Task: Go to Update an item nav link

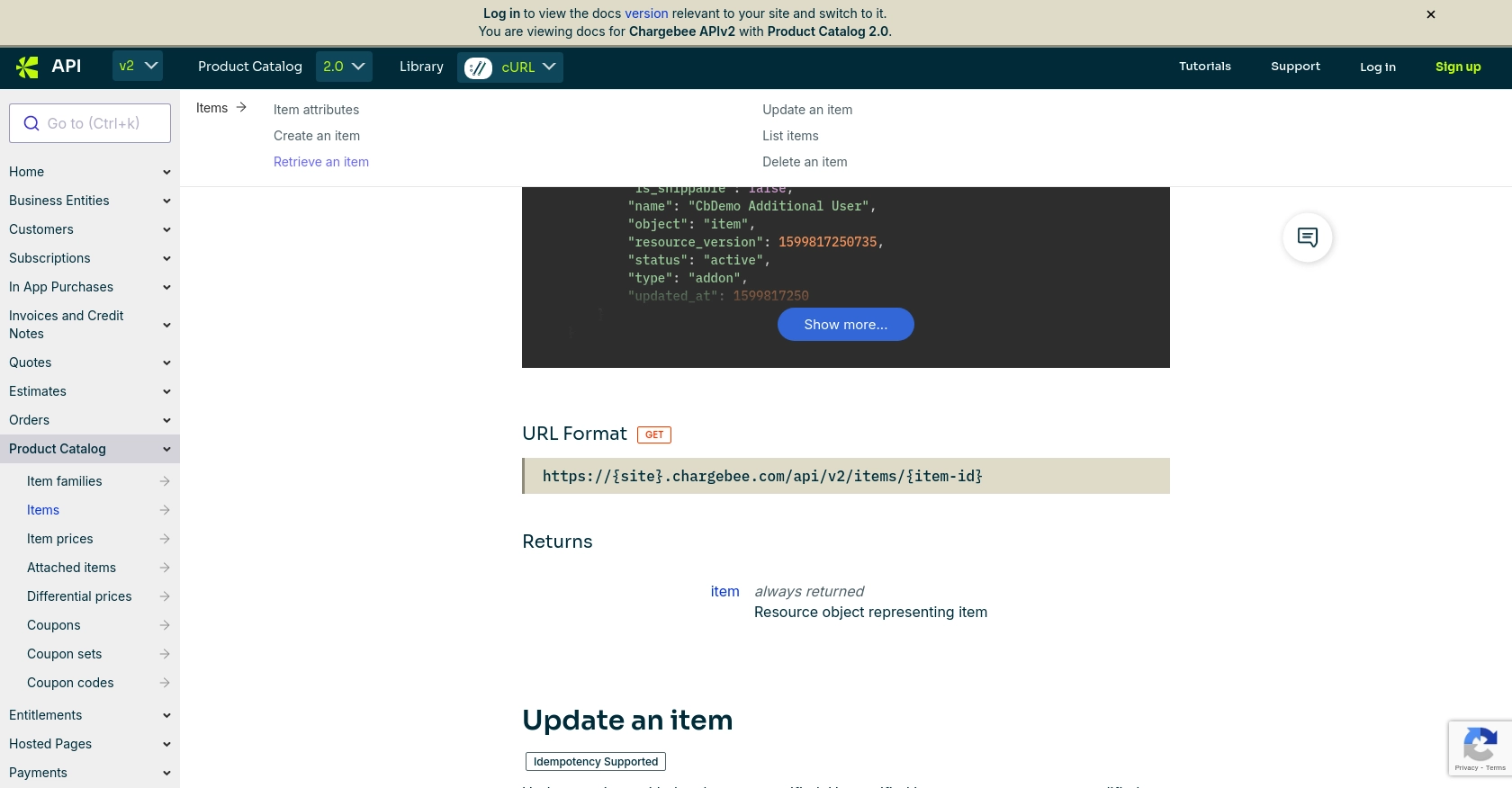Action: click(807, 110)
